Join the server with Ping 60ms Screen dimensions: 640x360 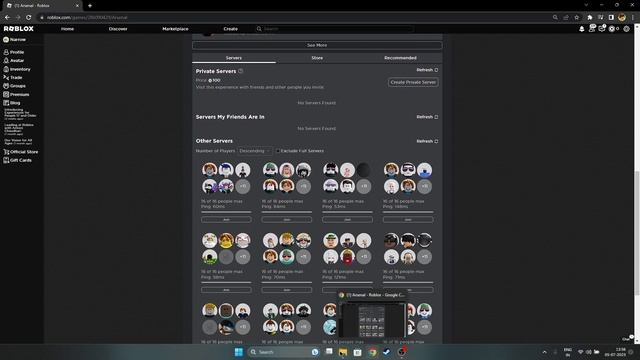226,220
